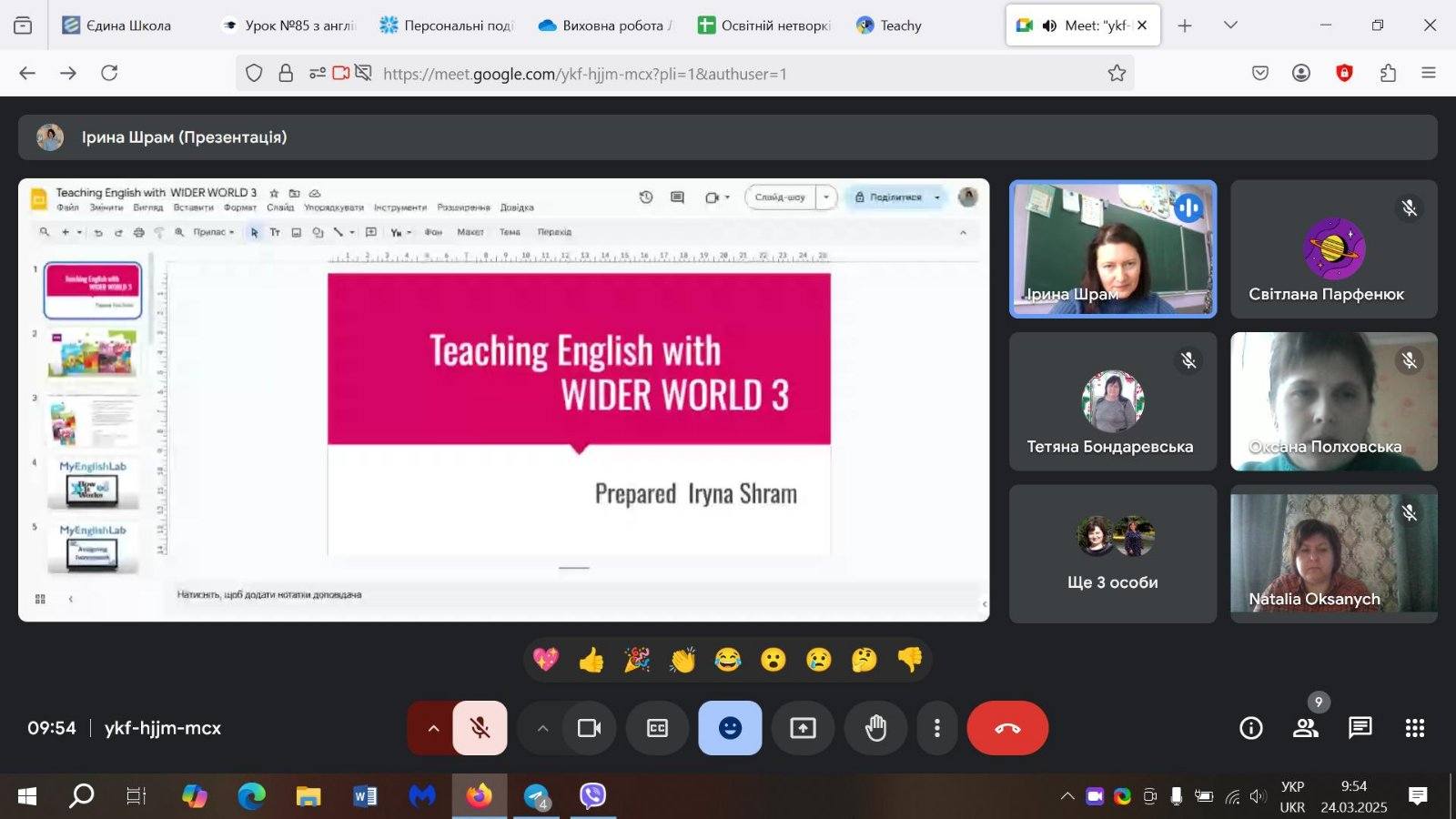This screenshot has height=819, width=1456.
Task: Save the page to Pocket
Action: 1260,74
